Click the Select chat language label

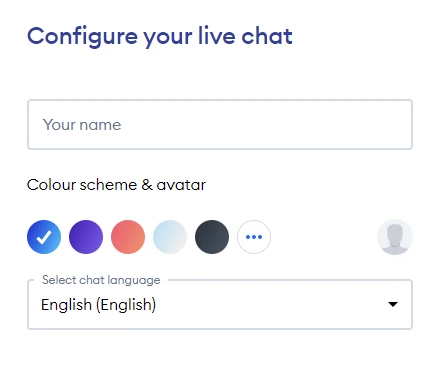pos(101,280)
